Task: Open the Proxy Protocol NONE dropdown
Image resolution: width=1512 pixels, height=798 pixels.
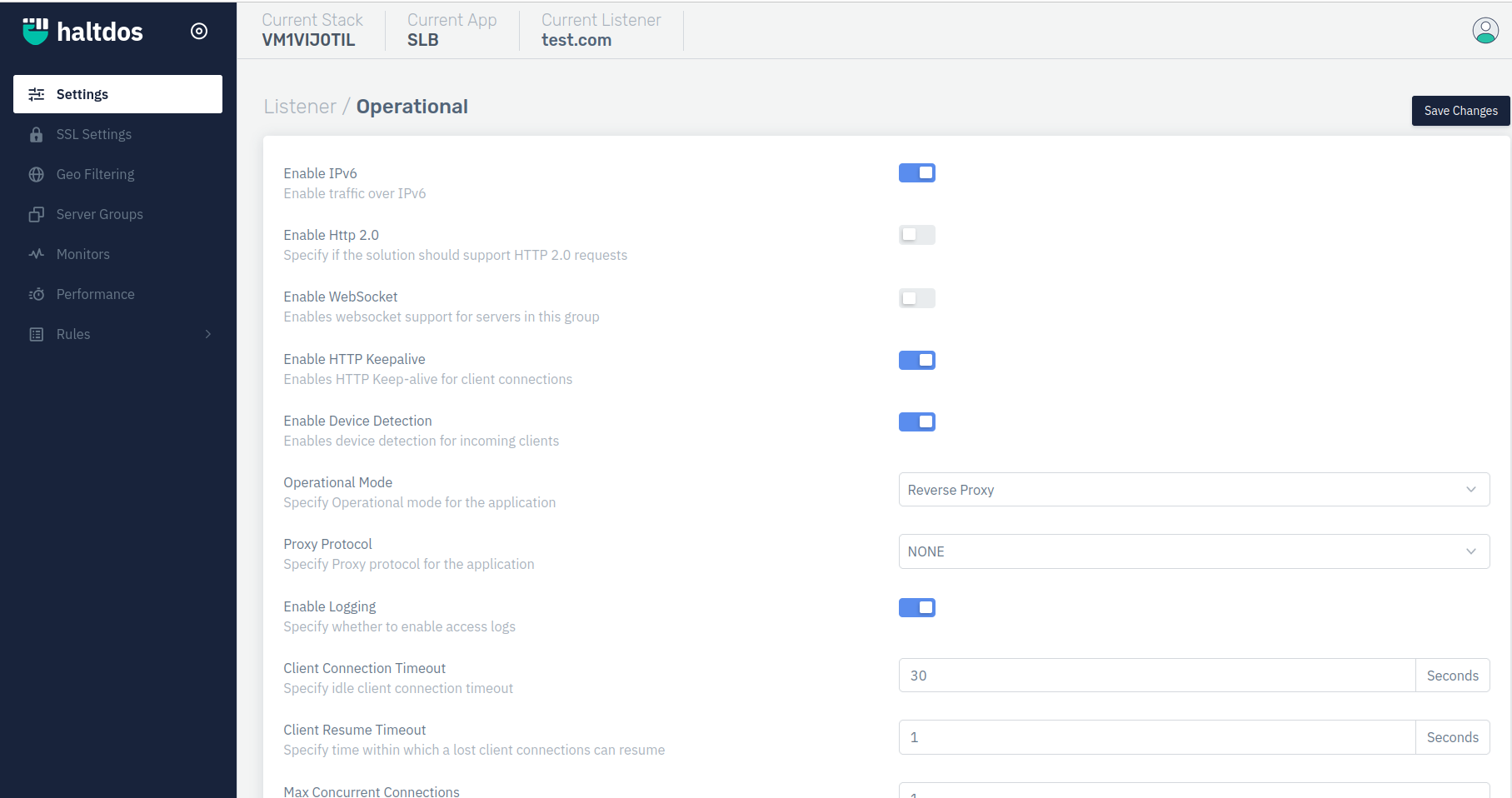Action: tap(1194, 551)
